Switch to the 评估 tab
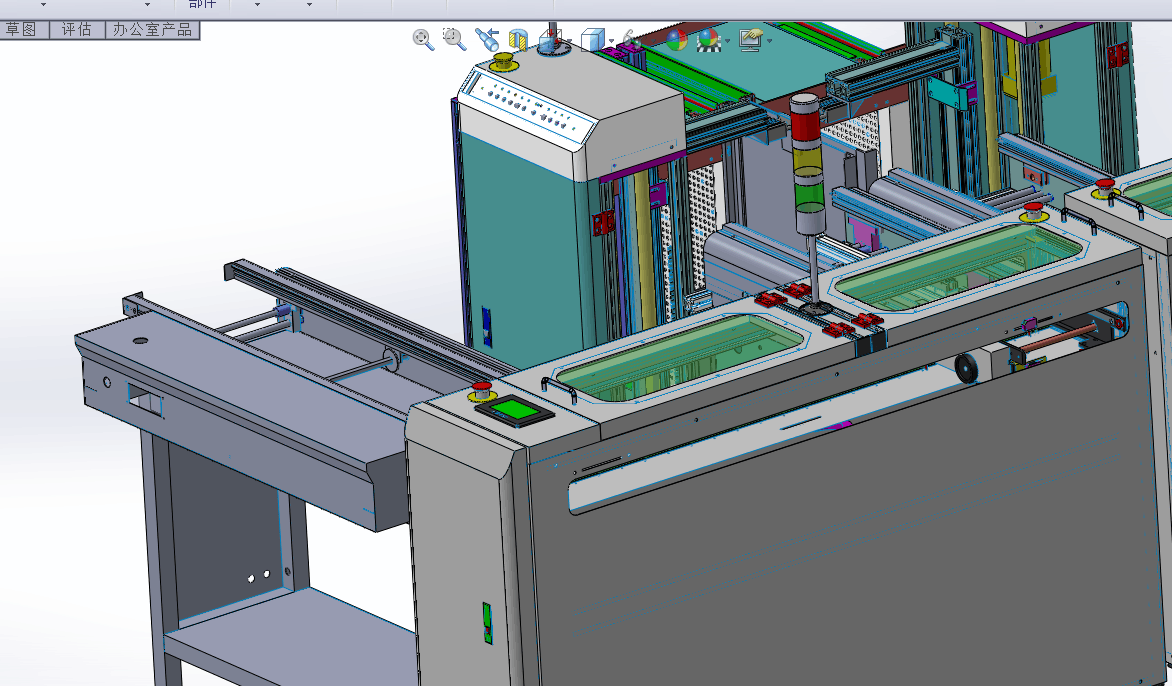The height and width of the screenshot is (686, 1172). click(77, 29)
